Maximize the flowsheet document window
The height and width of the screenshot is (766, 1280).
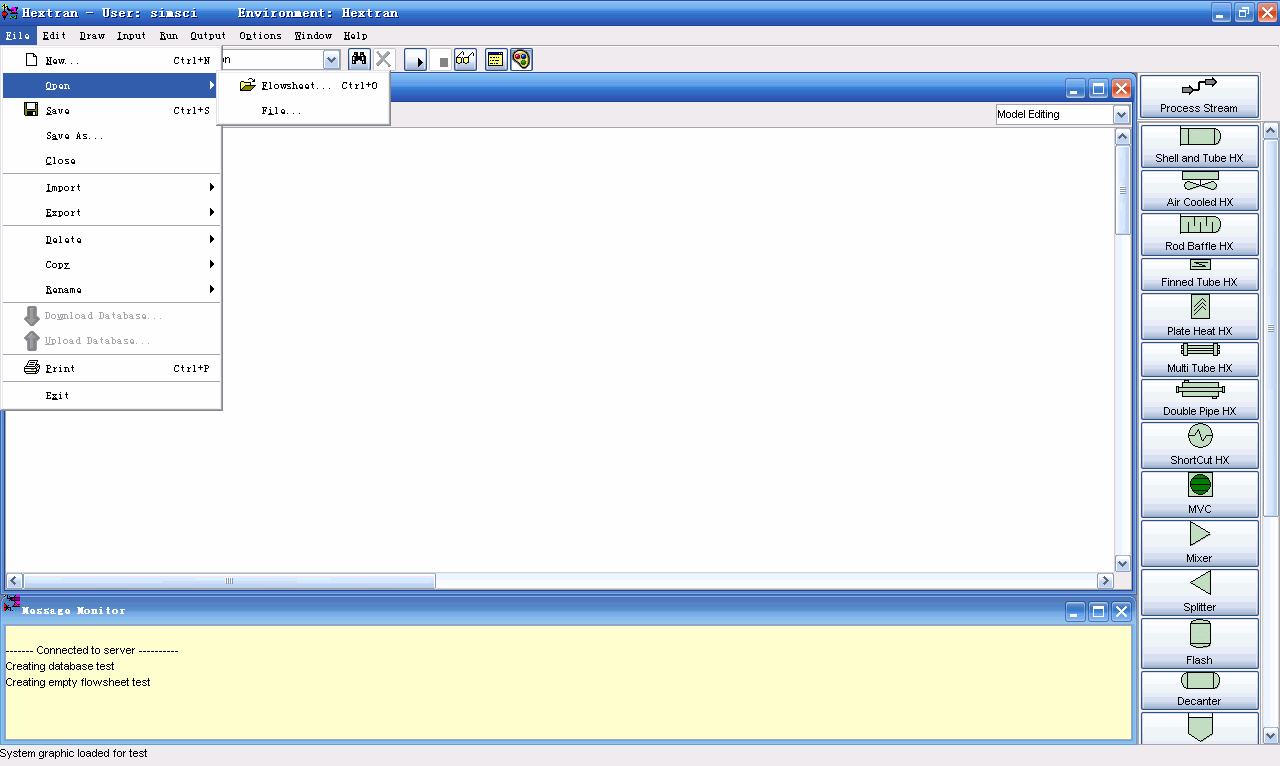pos(1099,88)
